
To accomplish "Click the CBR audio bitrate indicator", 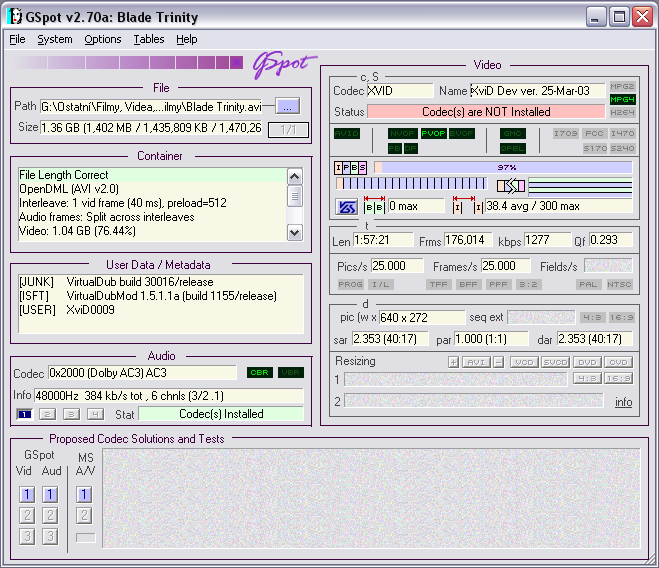I will (260, 373).
